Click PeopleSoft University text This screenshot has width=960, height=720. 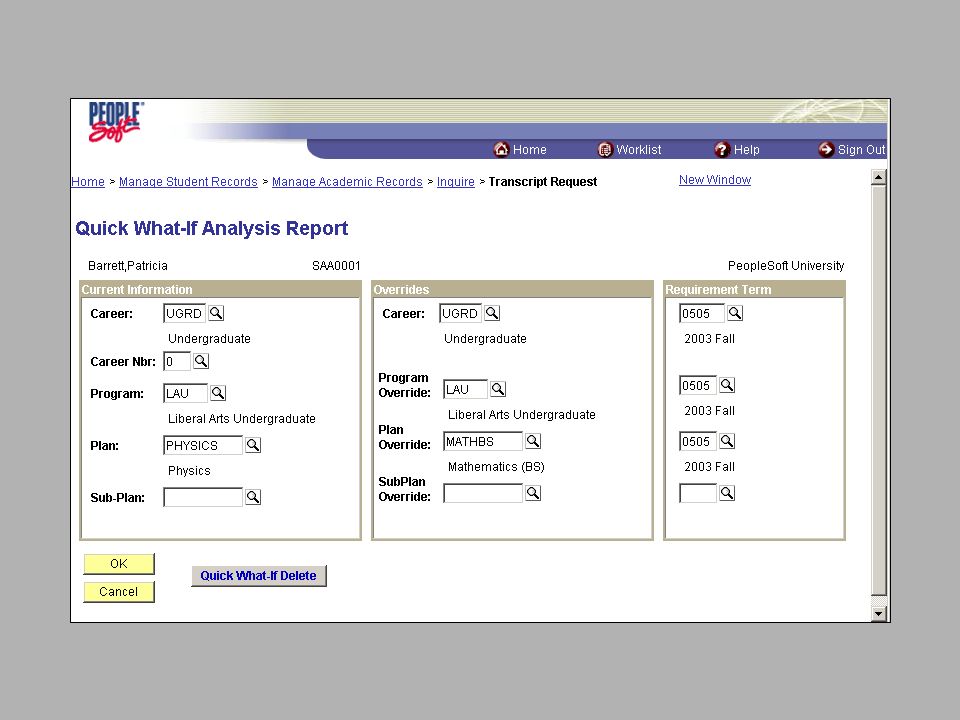786,266
